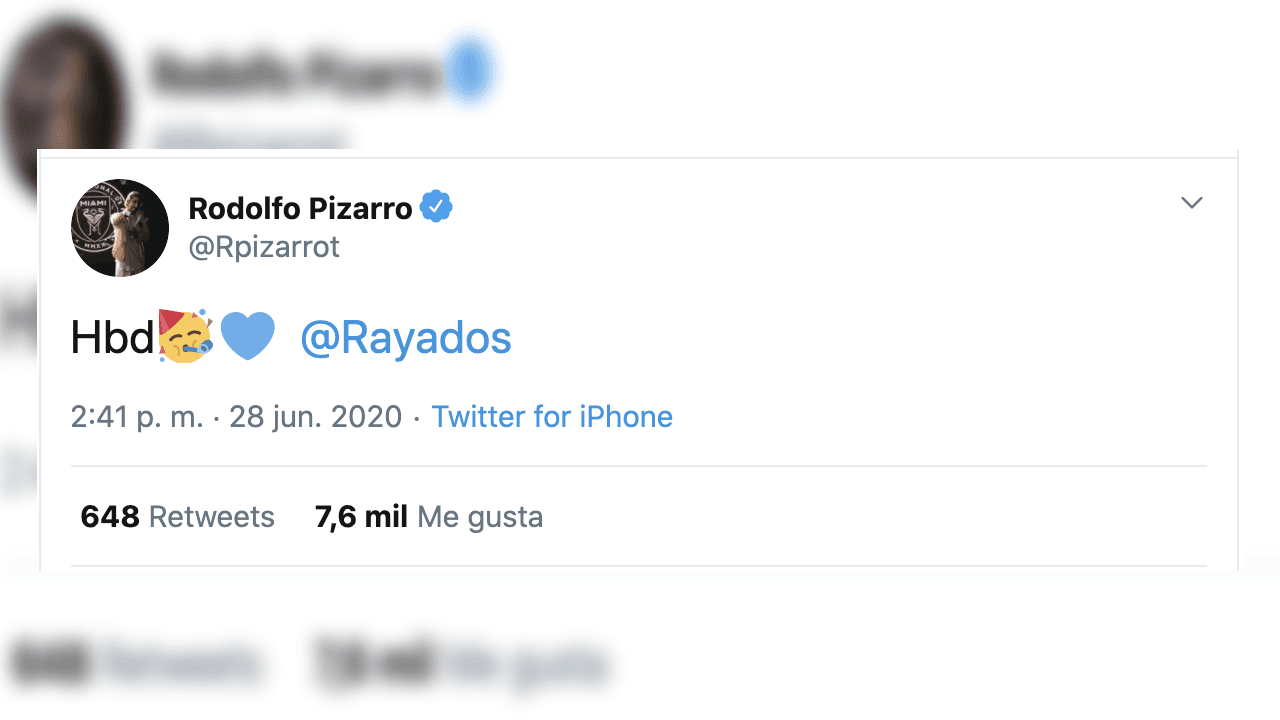The height and width of the screenshot is (720, 1280).
Task: Click the date 28 jun. 2020
Action: (x=316, y=417)
